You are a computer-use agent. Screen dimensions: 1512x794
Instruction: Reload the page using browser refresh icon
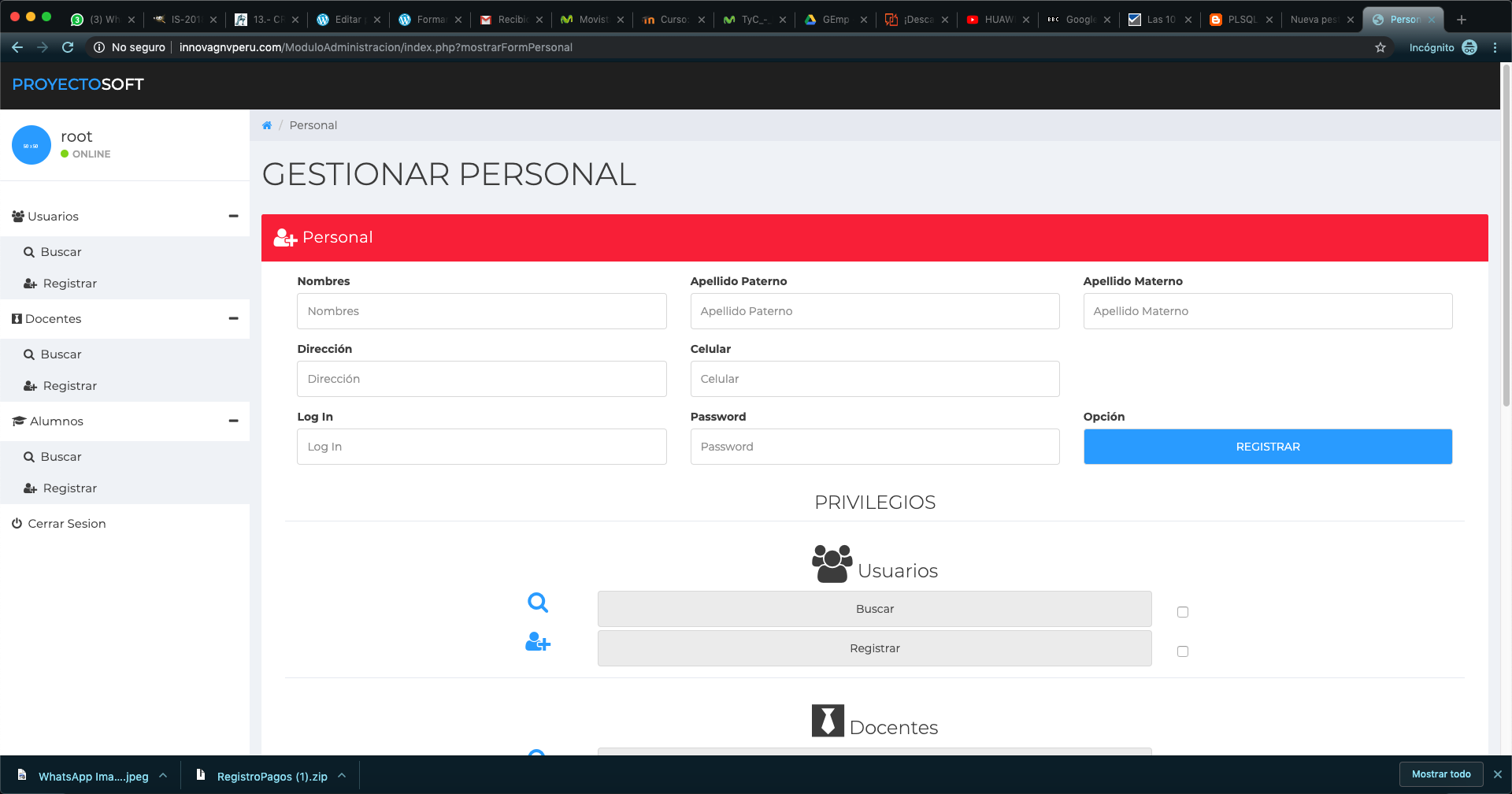68,47
